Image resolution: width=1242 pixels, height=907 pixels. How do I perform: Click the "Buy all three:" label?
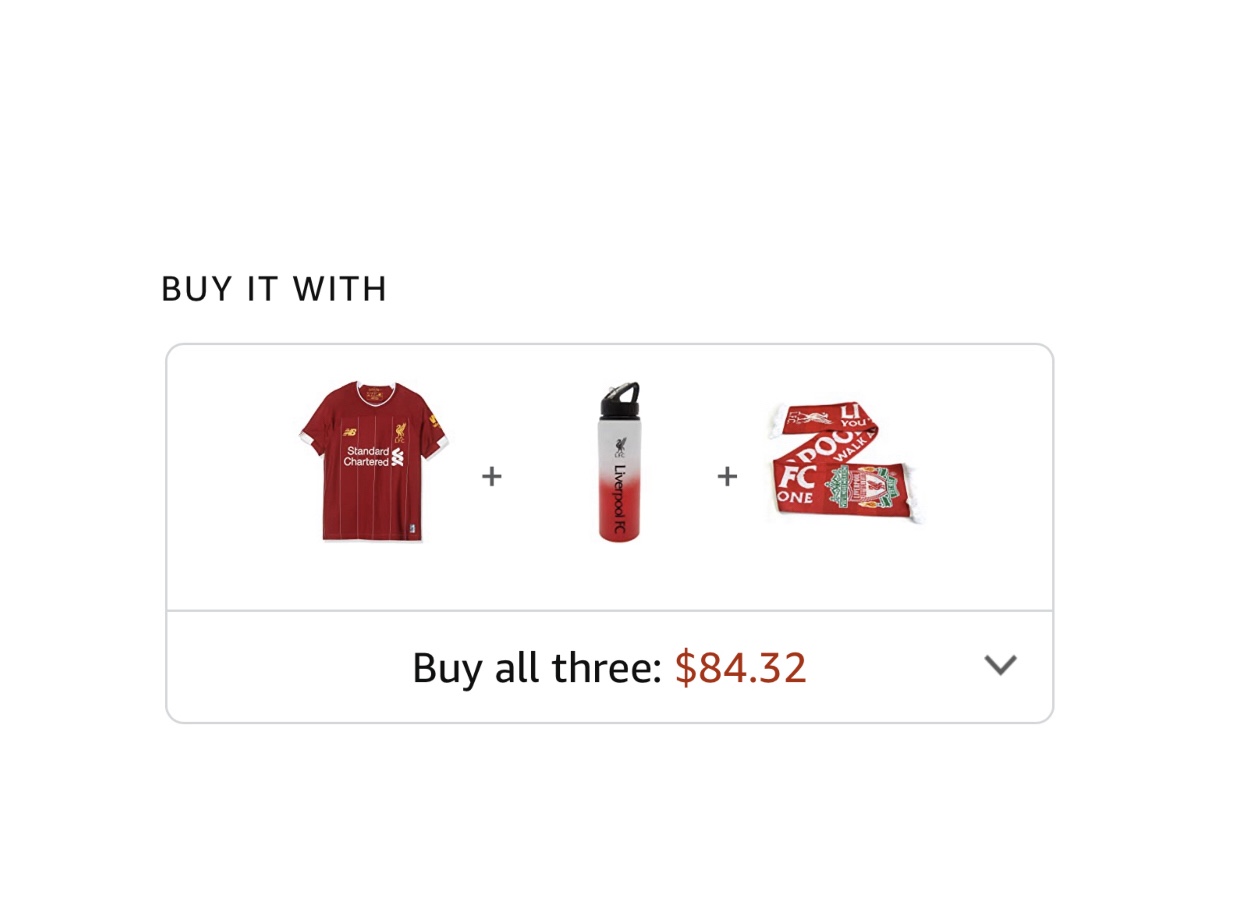537,668
